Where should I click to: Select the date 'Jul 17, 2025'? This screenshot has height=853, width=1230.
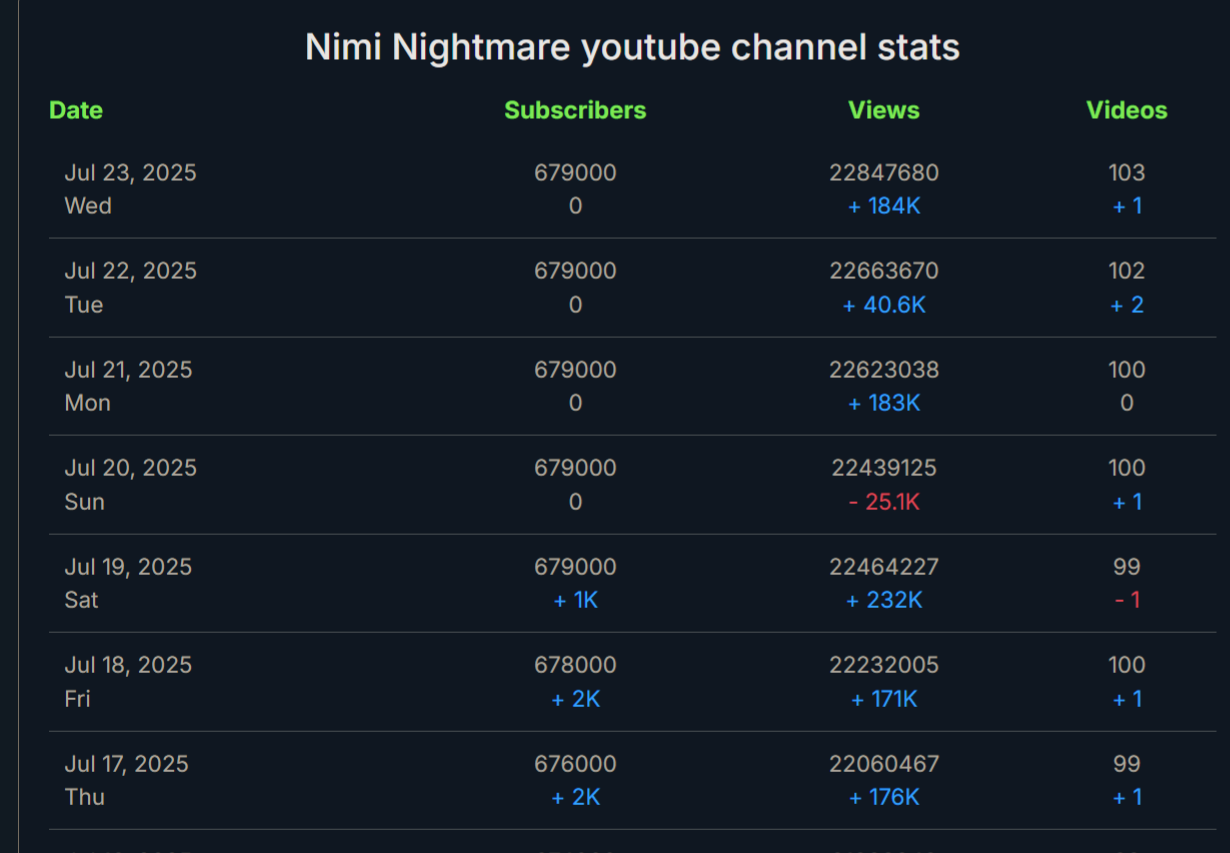click(127, 764)
